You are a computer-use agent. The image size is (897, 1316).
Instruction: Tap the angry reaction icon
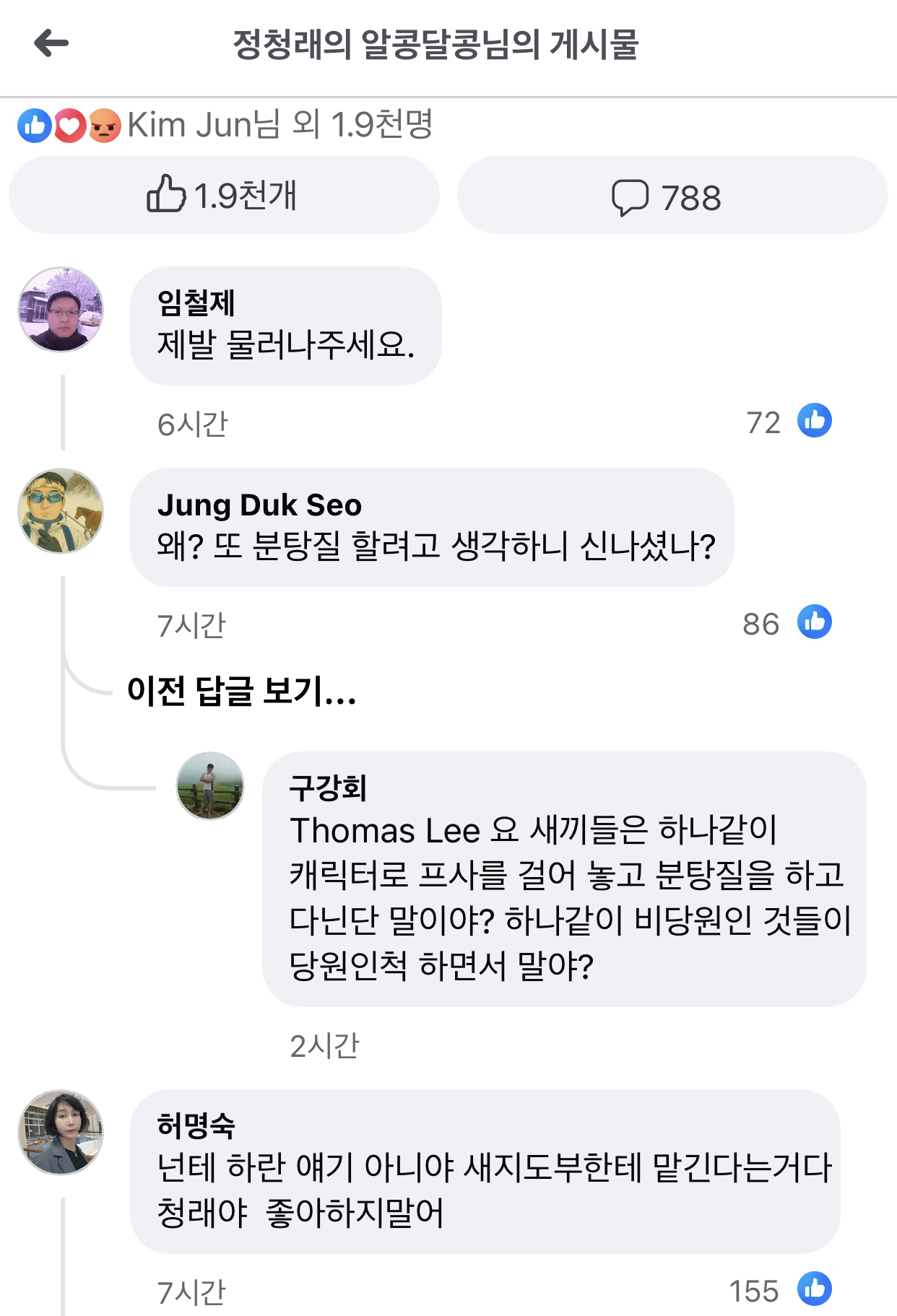click(x=105, y=126)
